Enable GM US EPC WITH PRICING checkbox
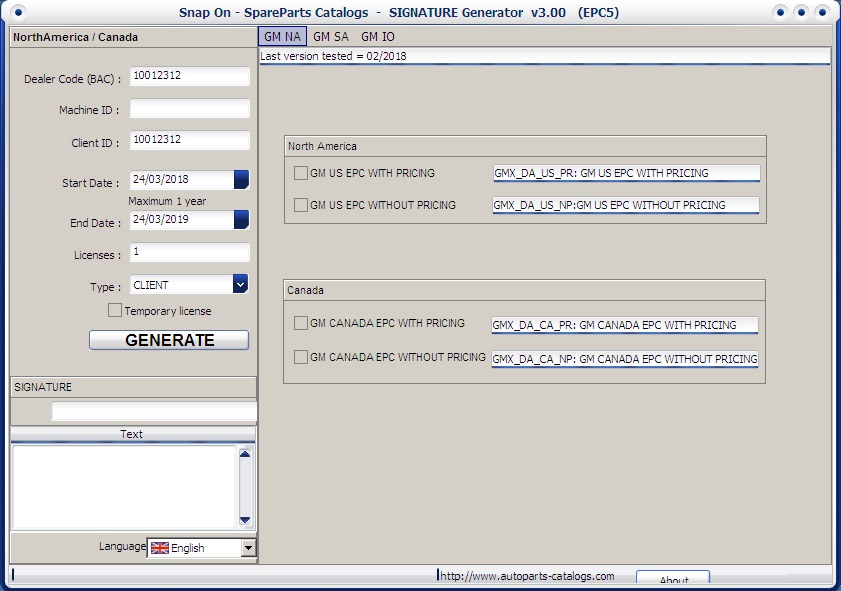Screen dimensions: 841x591 (301, 173)
